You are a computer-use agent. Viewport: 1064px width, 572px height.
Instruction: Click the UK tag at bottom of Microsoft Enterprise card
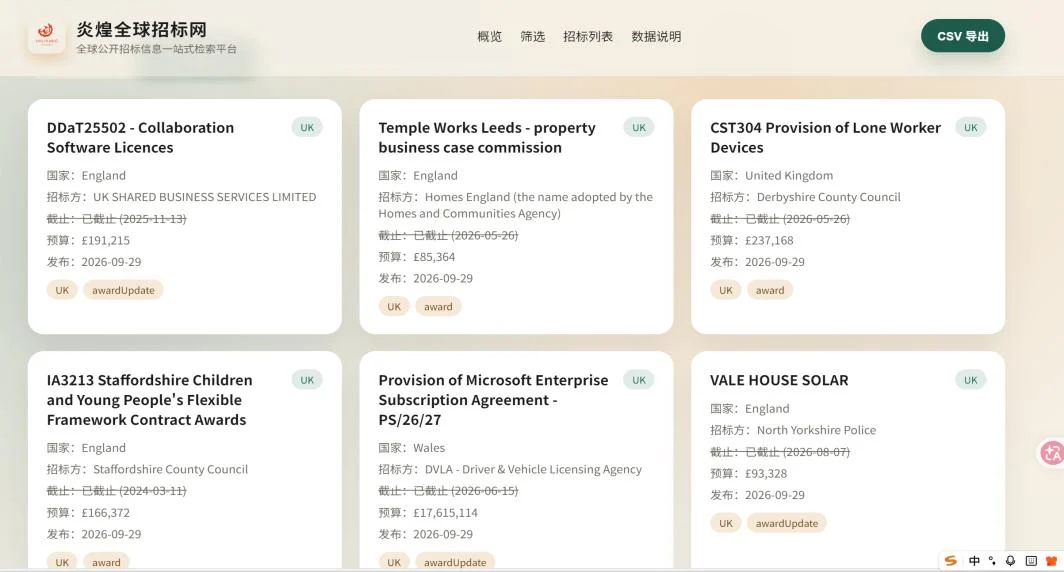click(394, 562)
